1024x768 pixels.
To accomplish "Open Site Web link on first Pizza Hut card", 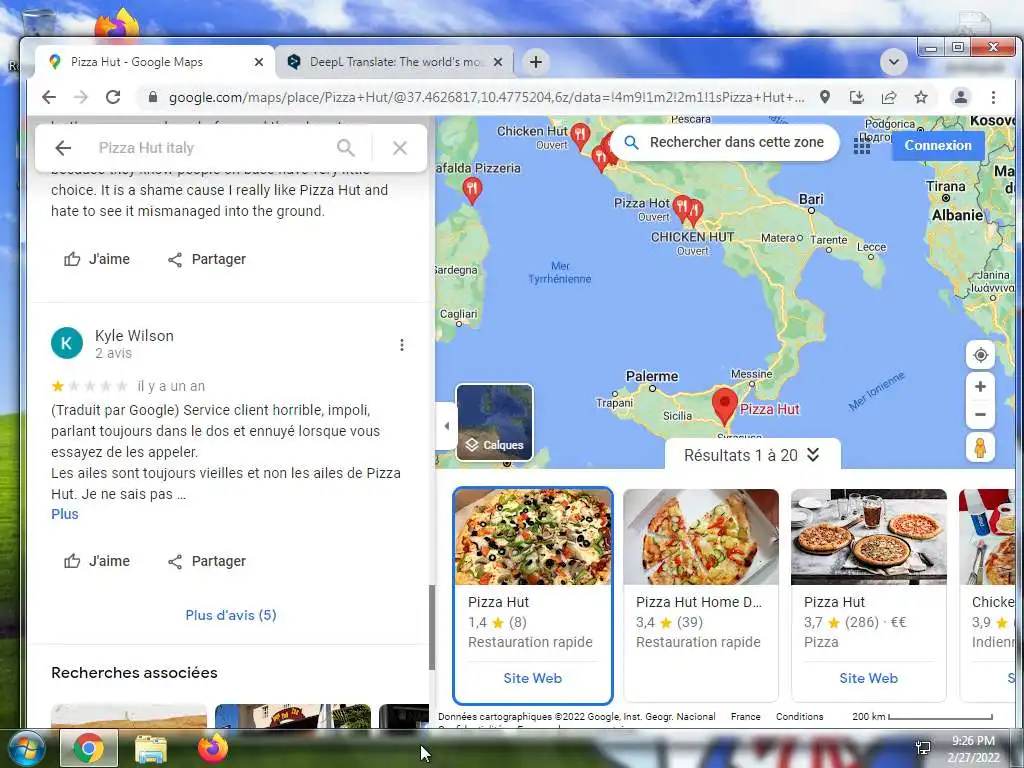I will click(x=533, y=678).
